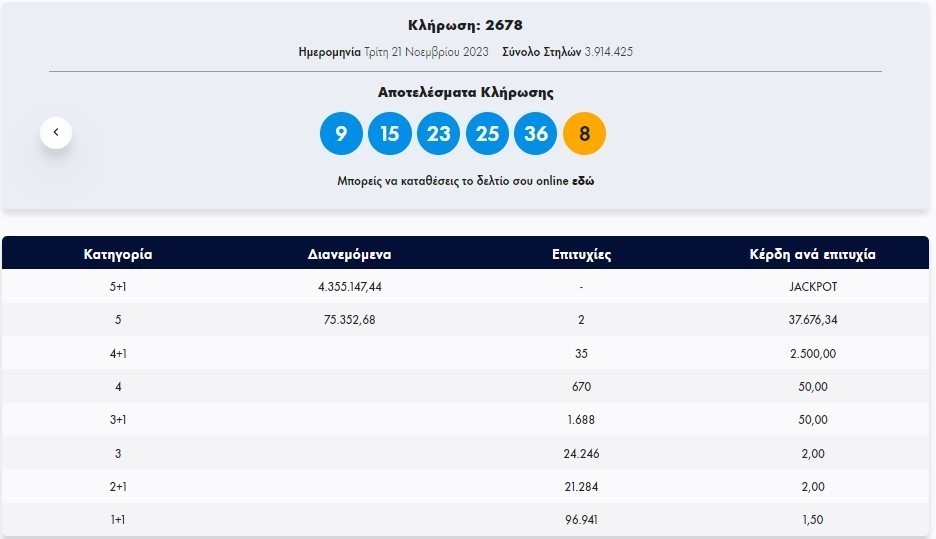Select the 5+1 category row
This screenshot has height=539, width=936.
click(118, 287)
